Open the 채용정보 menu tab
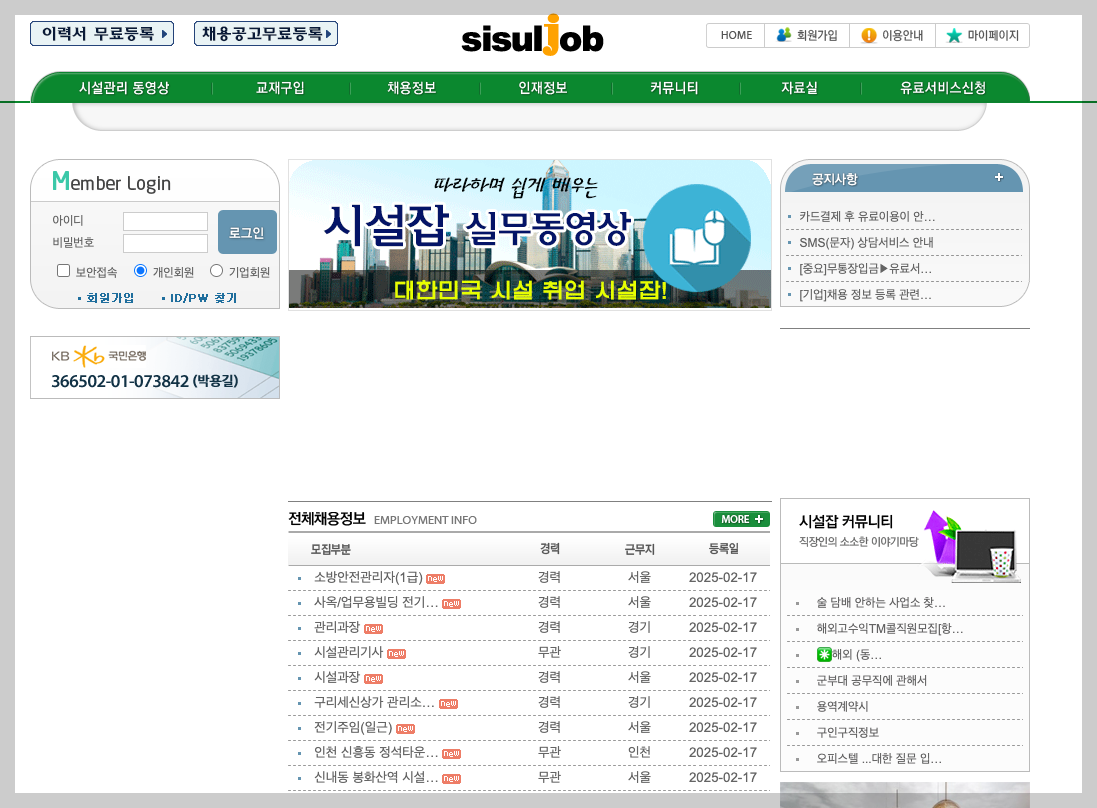This screenshot has width=1097, height=808. coord(414,88)
